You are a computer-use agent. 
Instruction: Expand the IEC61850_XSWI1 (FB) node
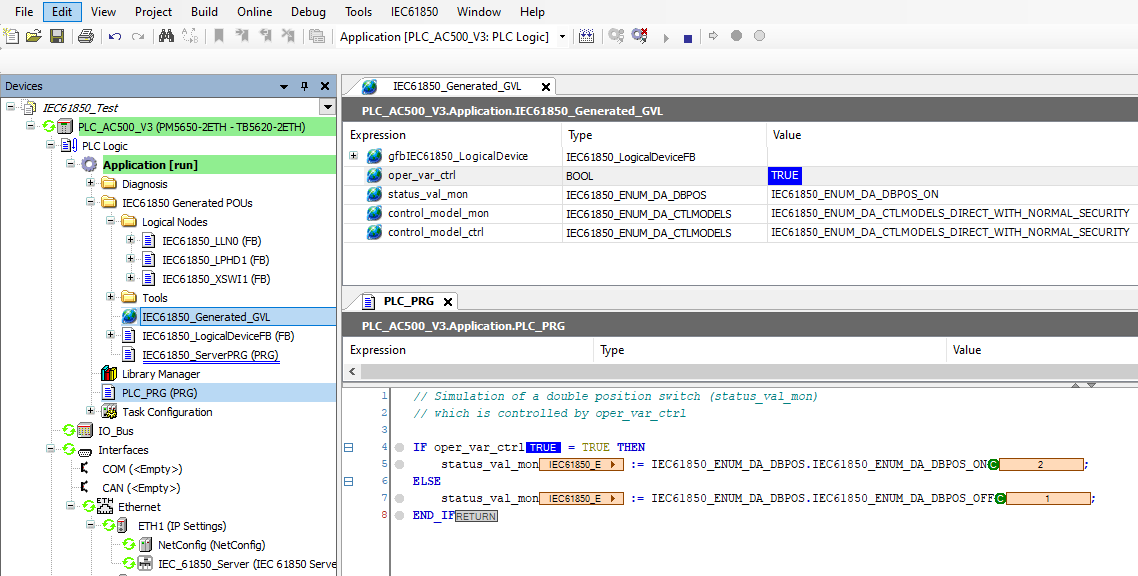click(x=130, y=279)
